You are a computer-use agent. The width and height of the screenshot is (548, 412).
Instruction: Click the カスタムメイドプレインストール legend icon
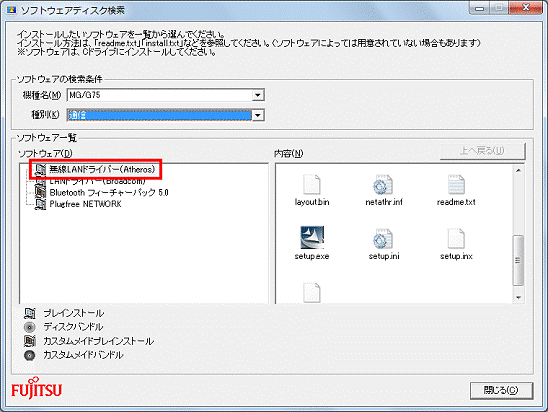(30, 341)
